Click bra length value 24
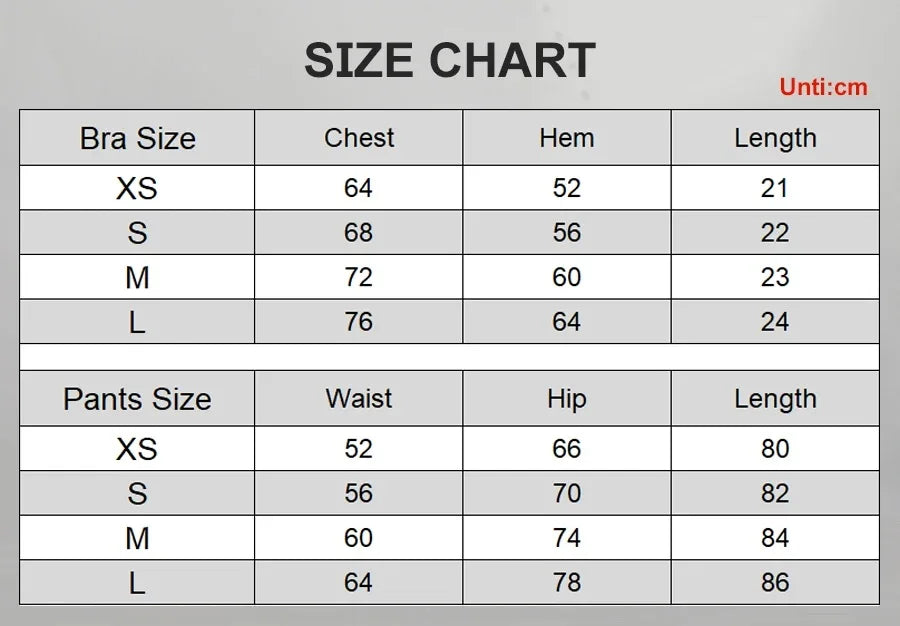Screen dimensions: 900x626 click(775, 322)
